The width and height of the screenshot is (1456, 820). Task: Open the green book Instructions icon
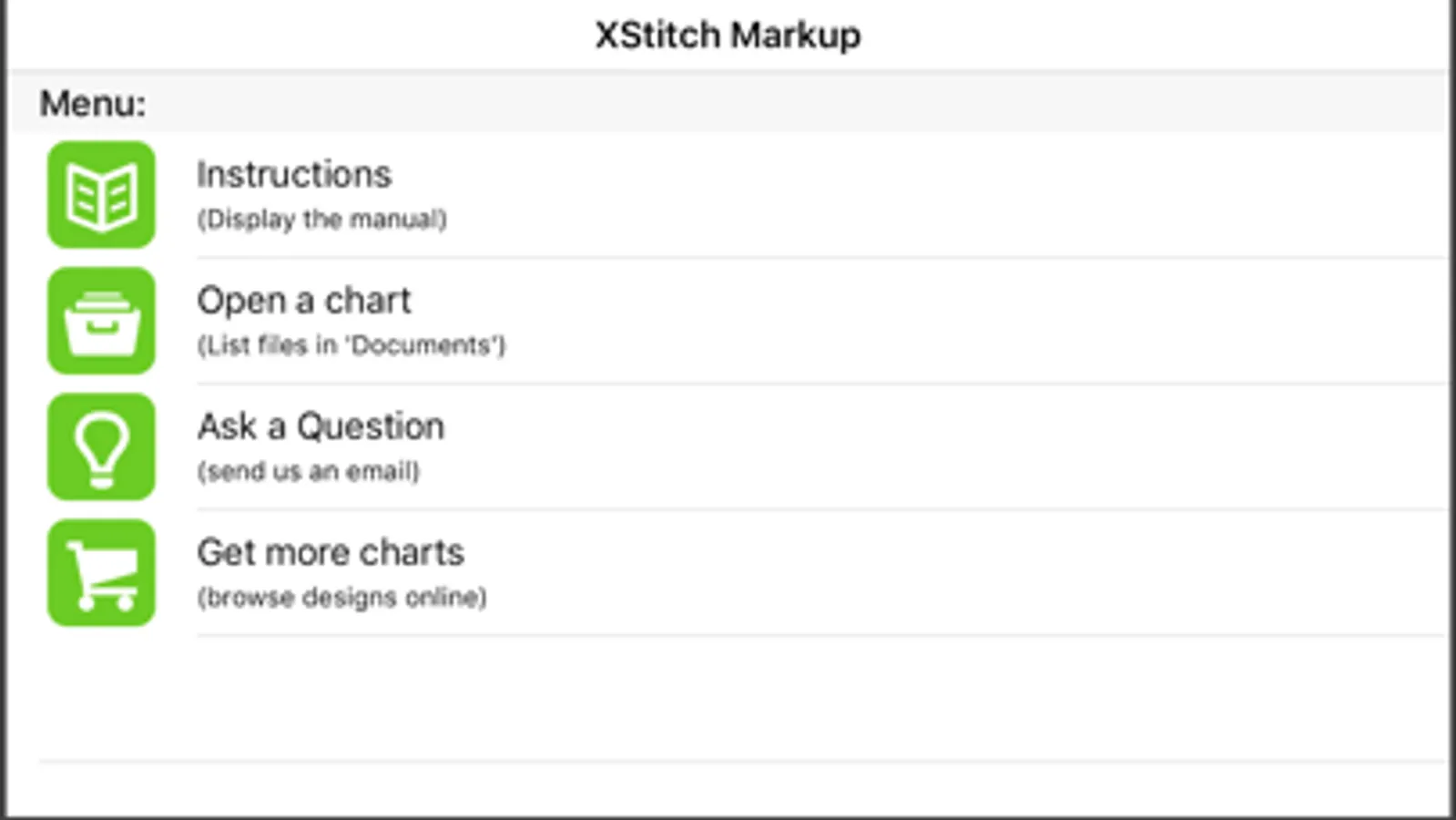101,194
